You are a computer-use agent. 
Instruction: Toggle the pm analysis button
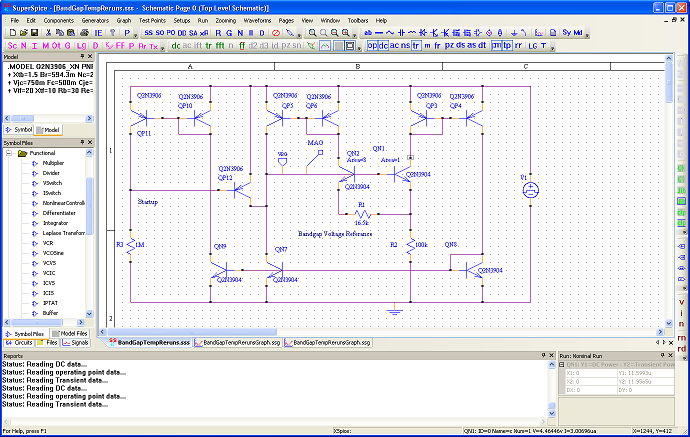pyautogui.click(x=496, y=45)
